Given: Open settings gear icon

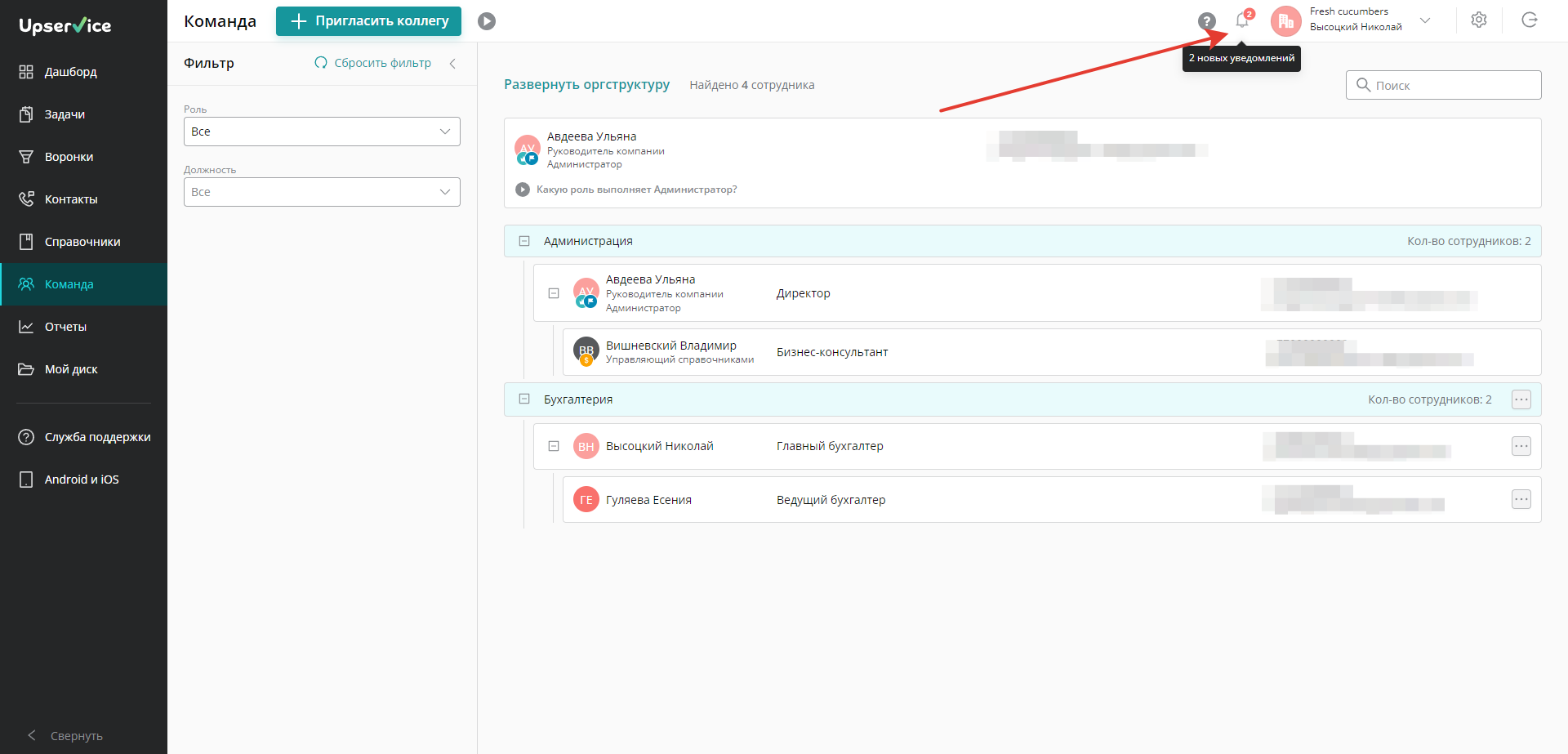Looking at the screenshot, I should pyautogui.click(x=1479, y=20).
